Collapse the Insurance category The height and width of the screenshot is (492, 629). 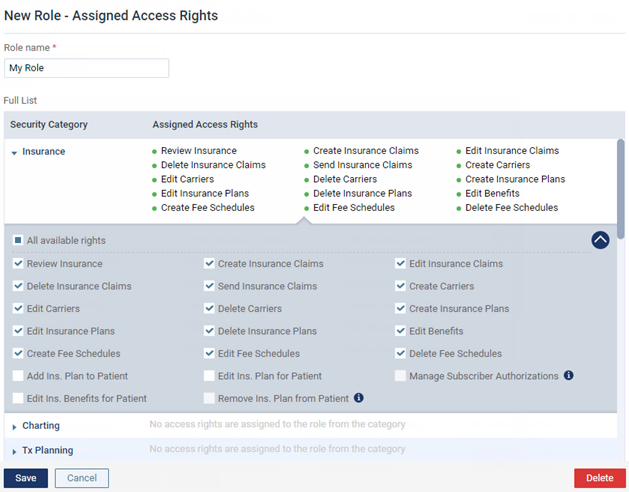14,153
